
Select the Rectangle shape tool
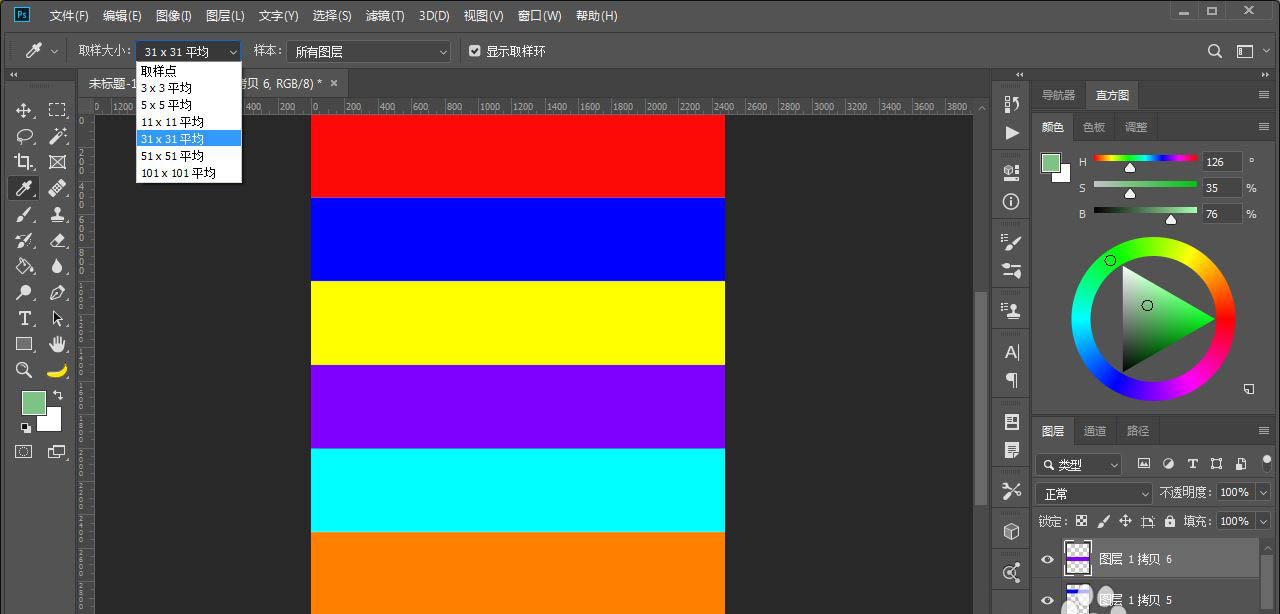click(x=24, y=344)
